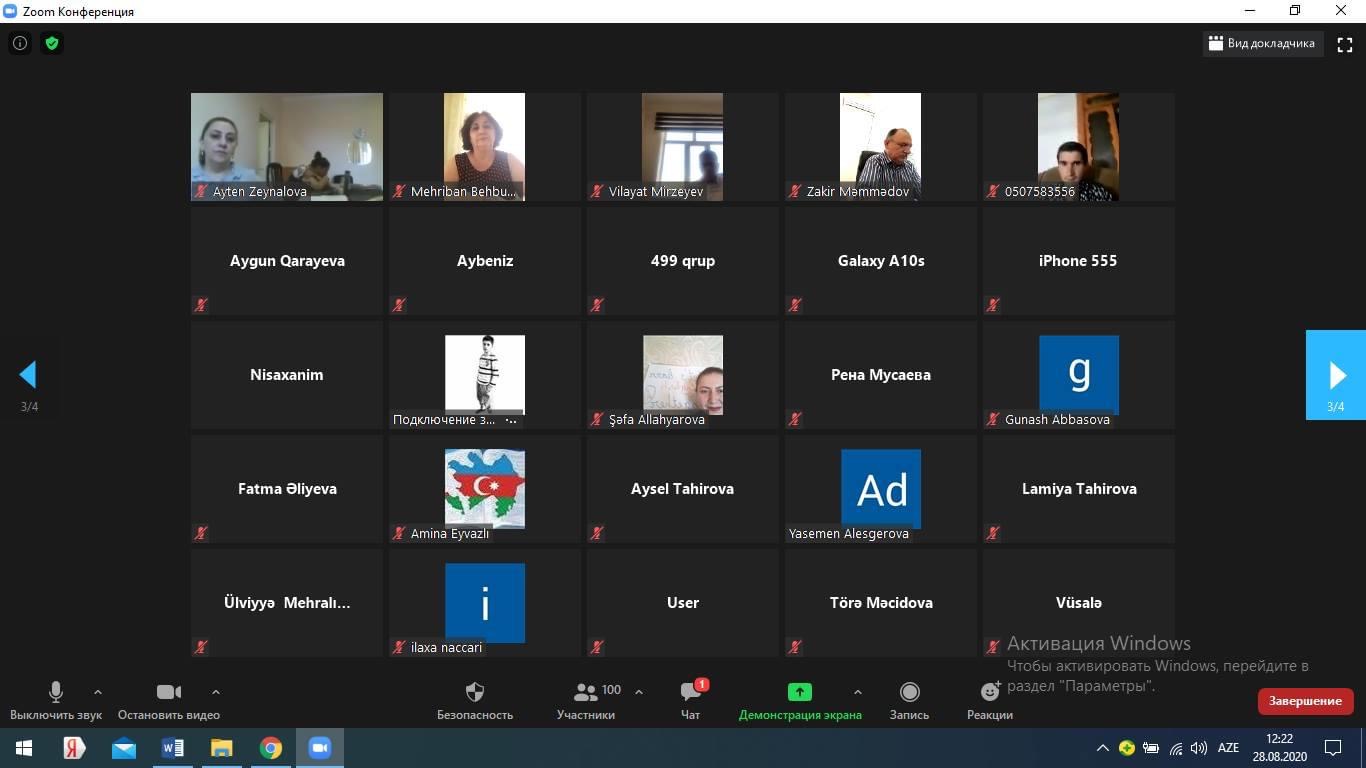Viewport: 1366px width, 768px height.
Task: Click Подключение з... participant tile
Action: point(485,375)
